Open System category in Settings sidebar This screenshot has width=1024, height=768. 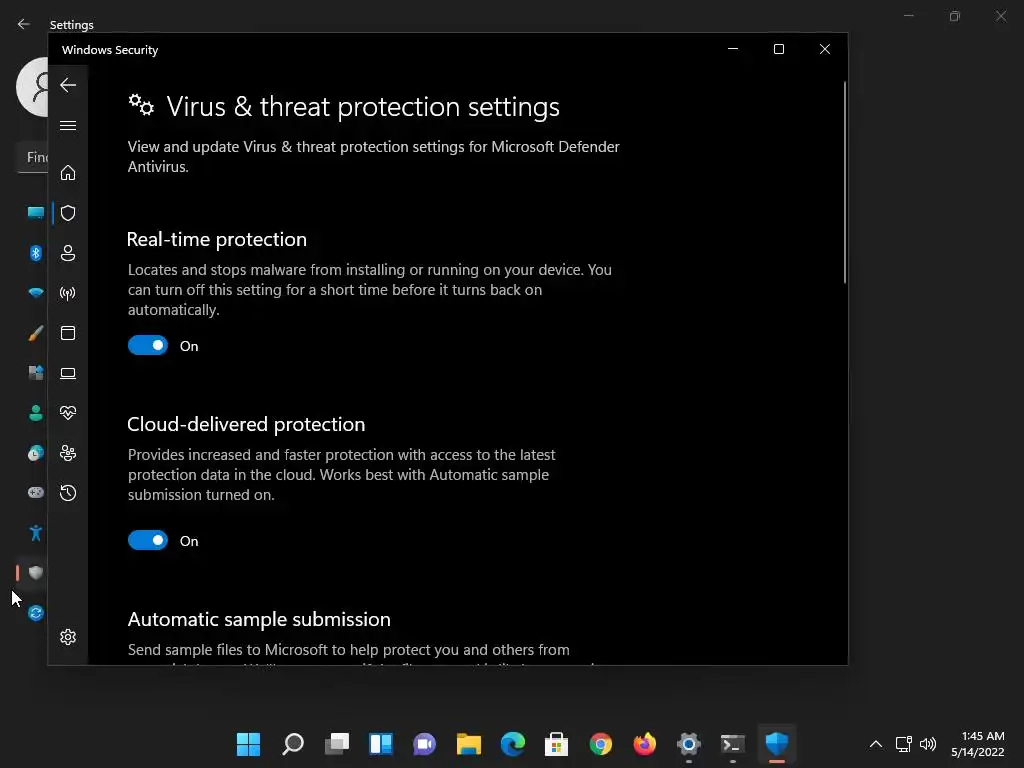35,212
